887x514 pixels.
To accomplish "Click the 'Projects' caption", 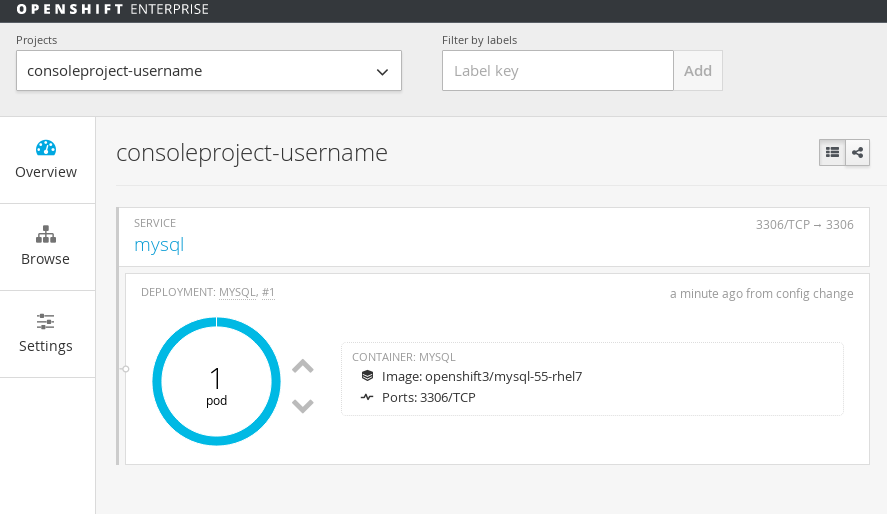I will click(36, 40).
